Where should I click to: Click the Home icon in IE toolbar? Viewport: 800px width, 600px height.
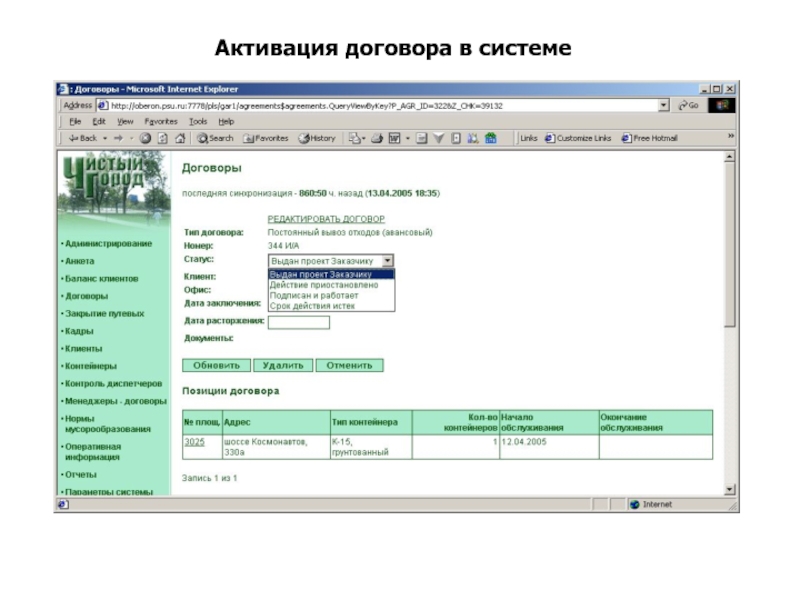pyautogui.click(x=180, y=138)
